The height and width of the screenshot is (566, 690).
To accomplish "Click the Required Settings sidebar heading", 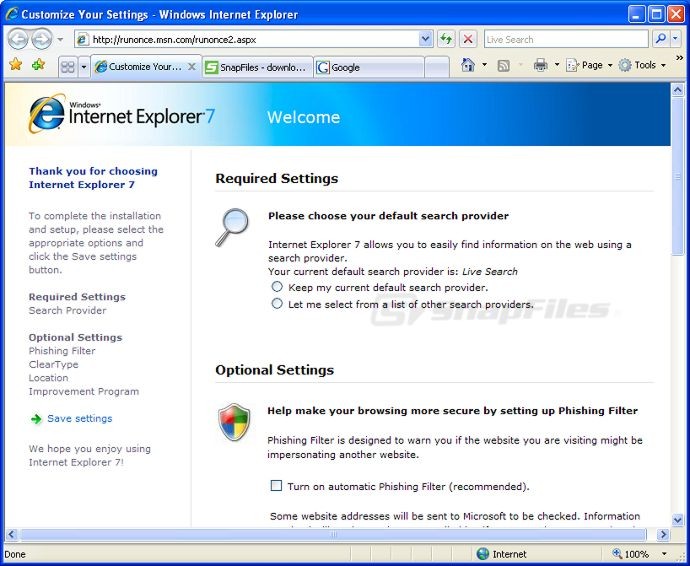I will coord(77,297).
